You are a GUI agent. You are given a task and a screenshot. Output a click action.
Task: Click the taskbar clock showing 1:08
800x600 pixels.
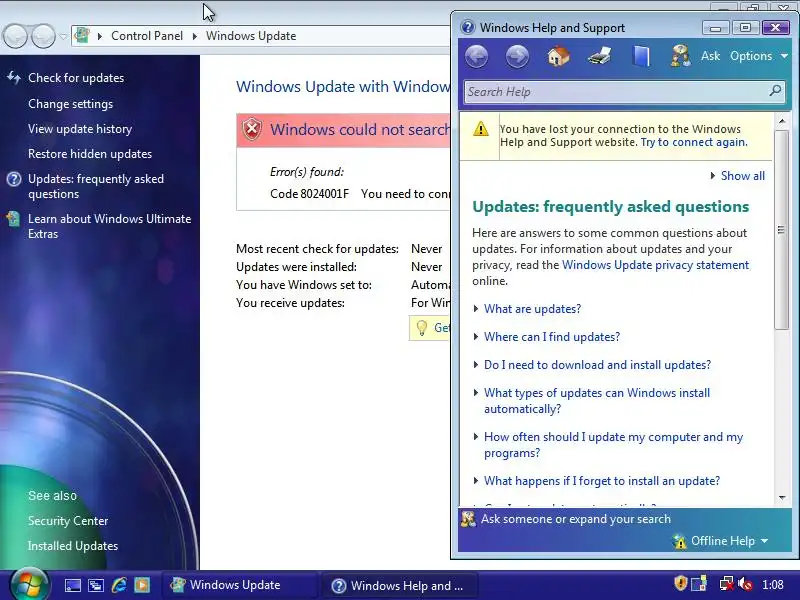point(772,585)
